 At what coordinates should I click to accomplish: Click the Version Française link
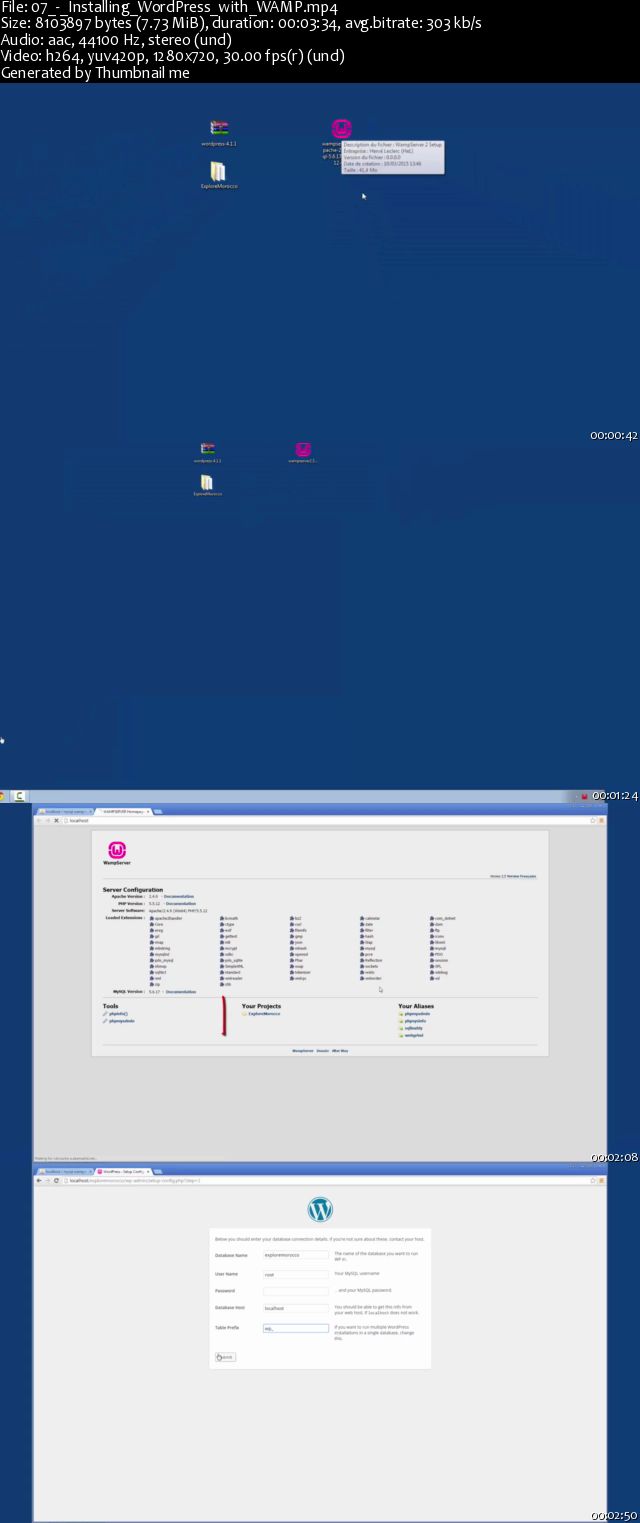519,876
